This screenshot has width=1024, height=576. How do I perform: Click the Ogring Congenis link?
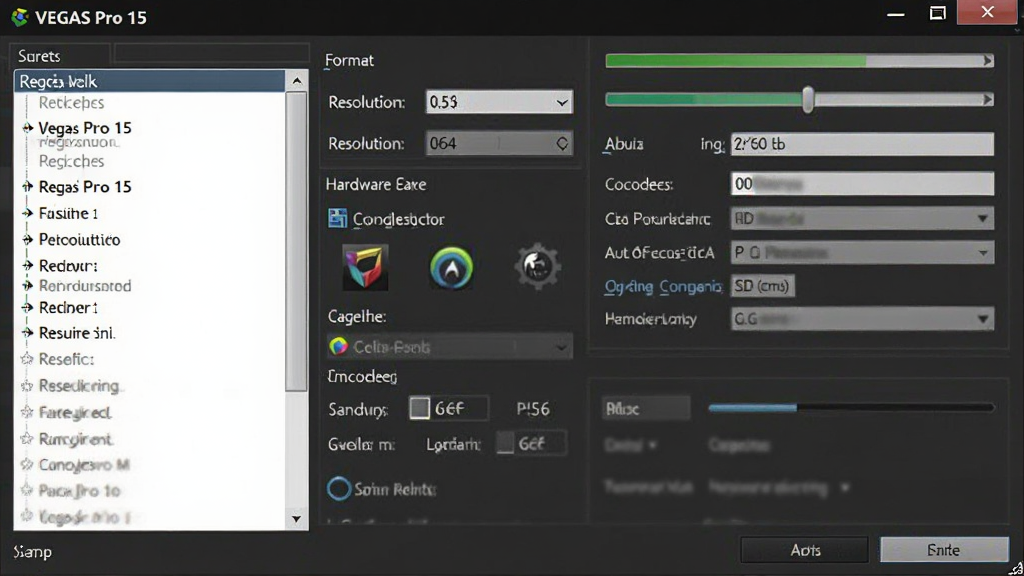click(663, 286)
